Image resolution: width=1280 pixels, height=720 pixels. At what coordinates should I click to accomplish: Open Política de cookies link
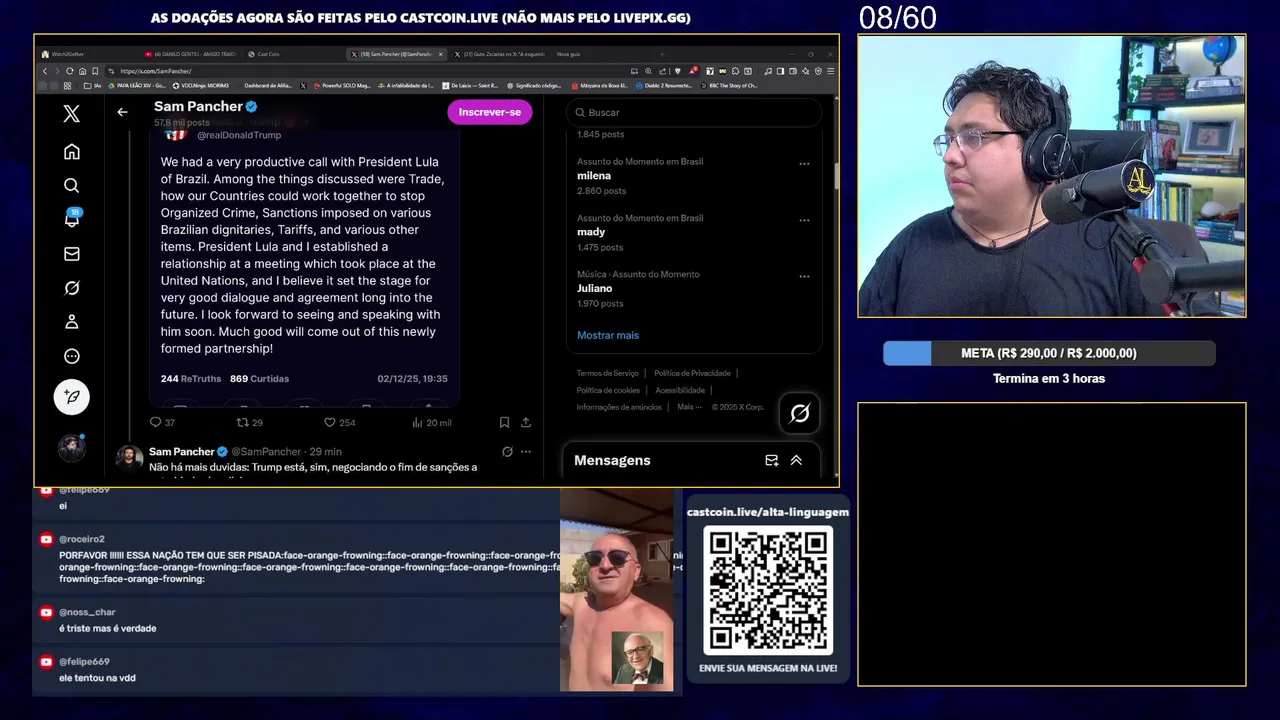608,390
